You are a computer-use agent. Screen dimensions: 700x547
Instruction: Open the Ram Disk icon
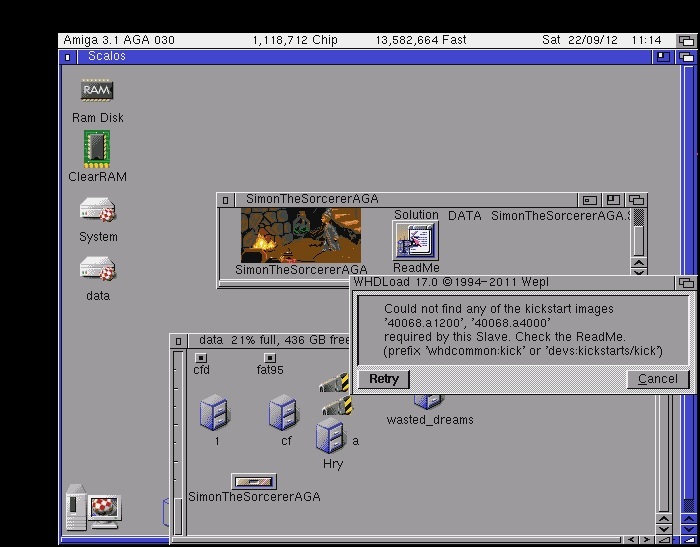tap(97, 91)
